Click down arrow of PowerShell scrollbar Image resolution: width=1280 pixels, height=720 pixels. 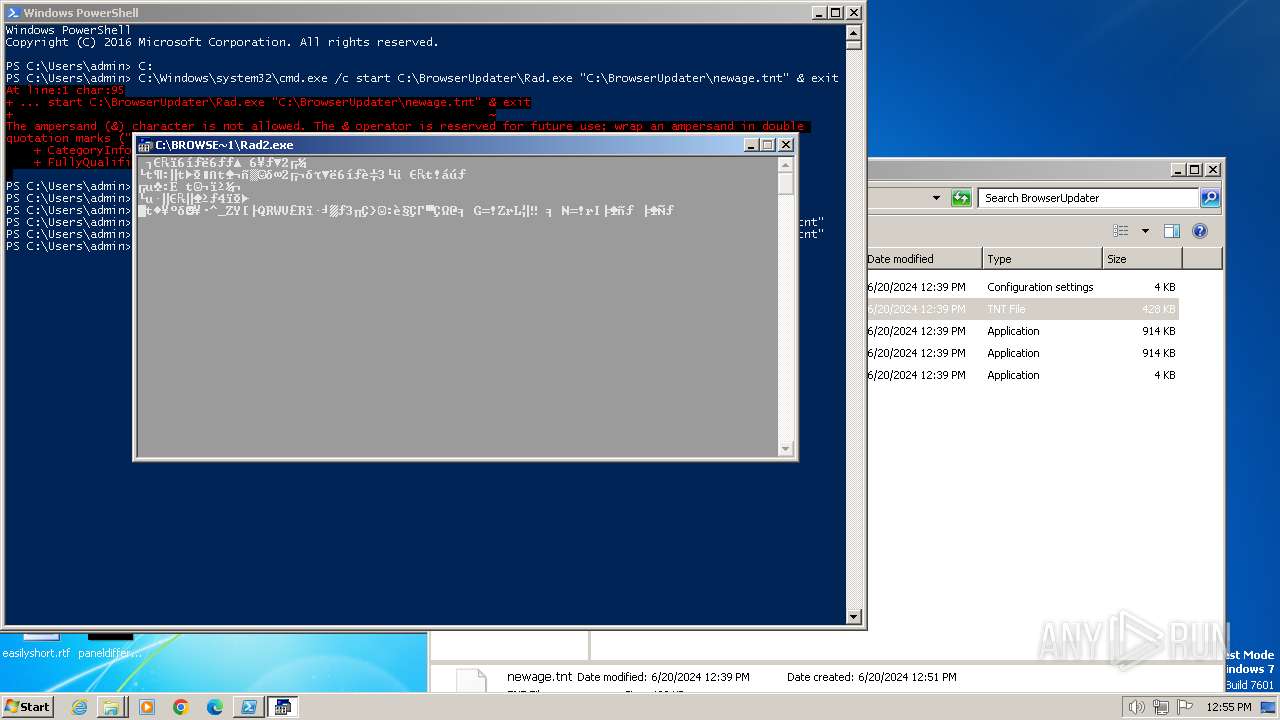pos(853,617)
